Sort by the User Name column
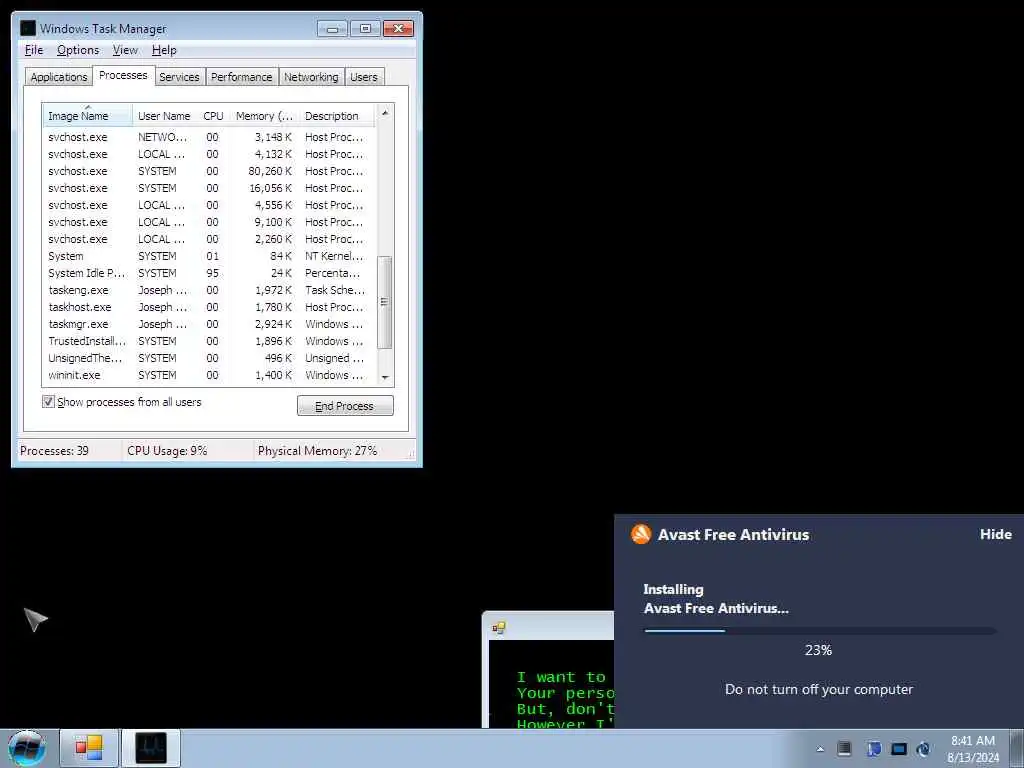 click(x=165, y=116)
